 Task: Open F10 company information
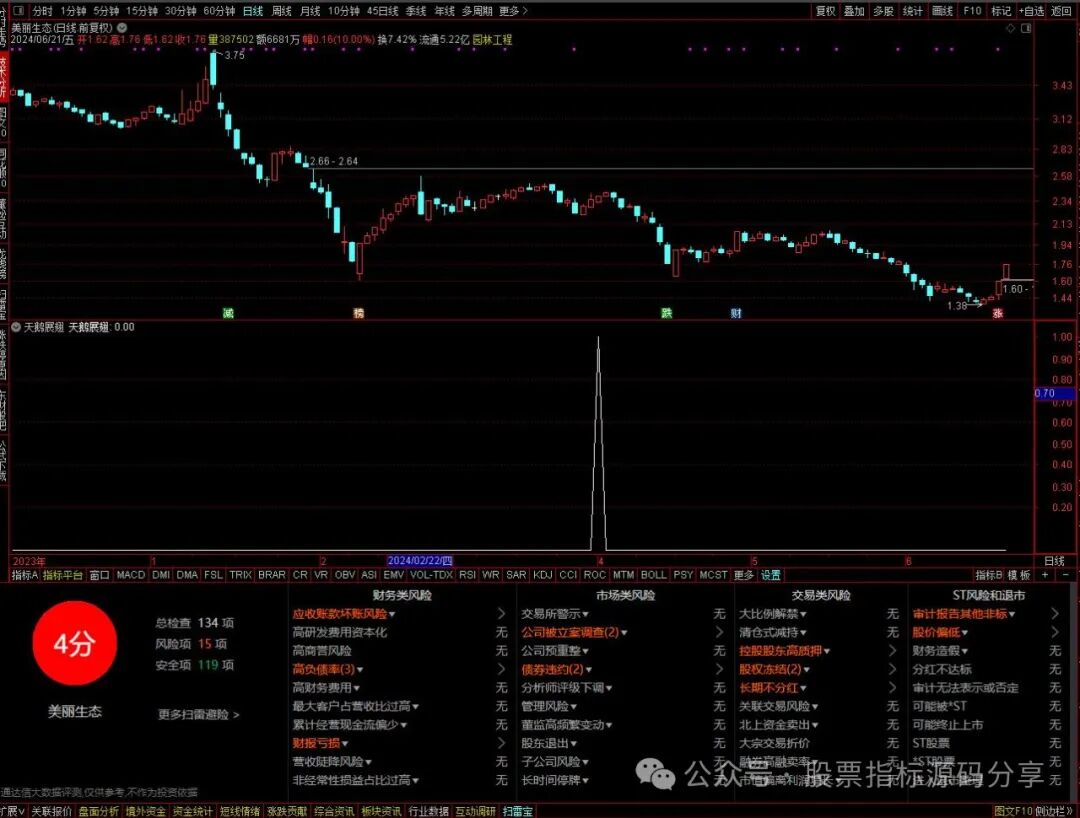point(972,11)
